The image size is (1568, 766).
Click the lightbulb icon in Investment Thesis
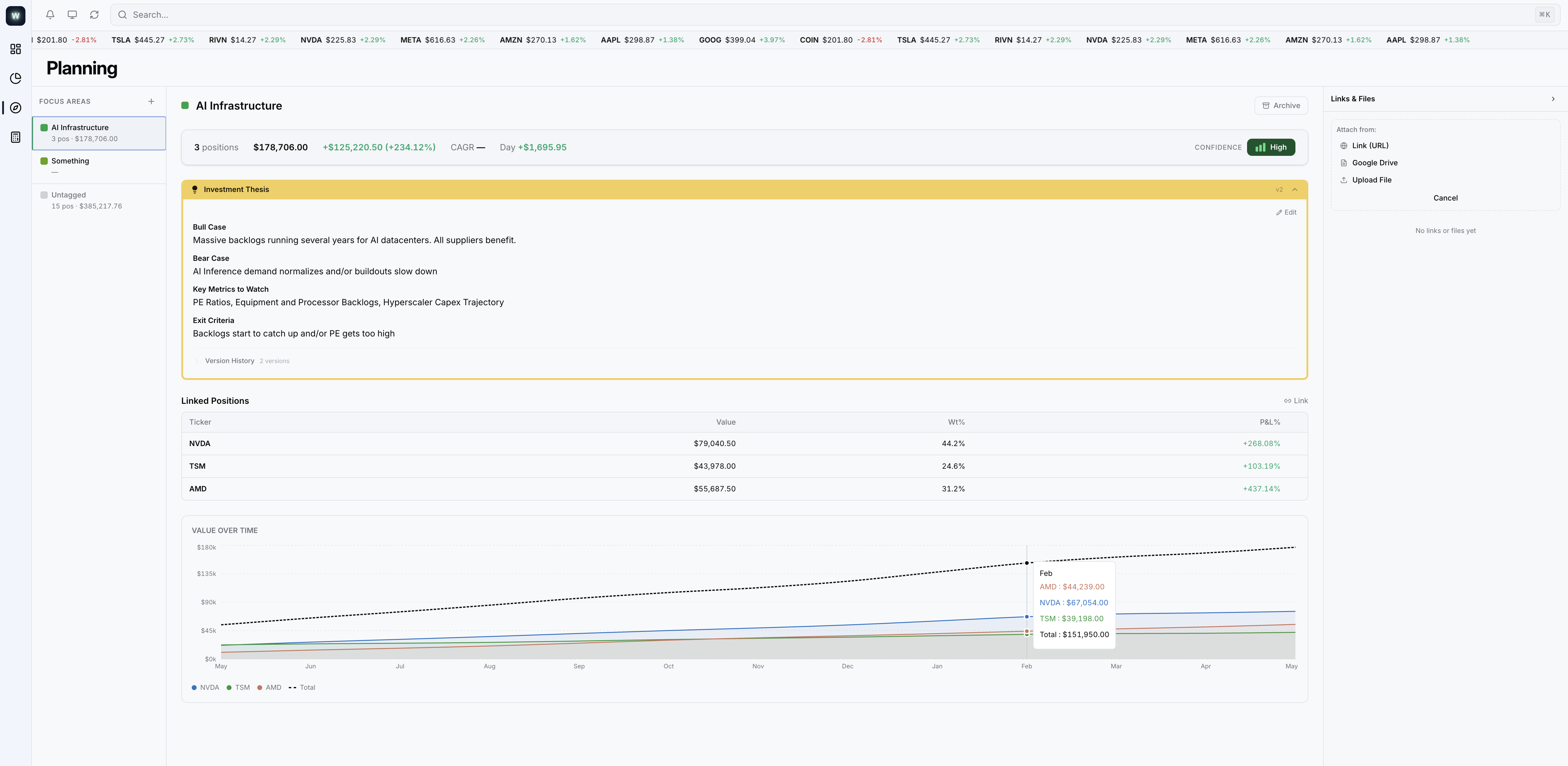195,189
